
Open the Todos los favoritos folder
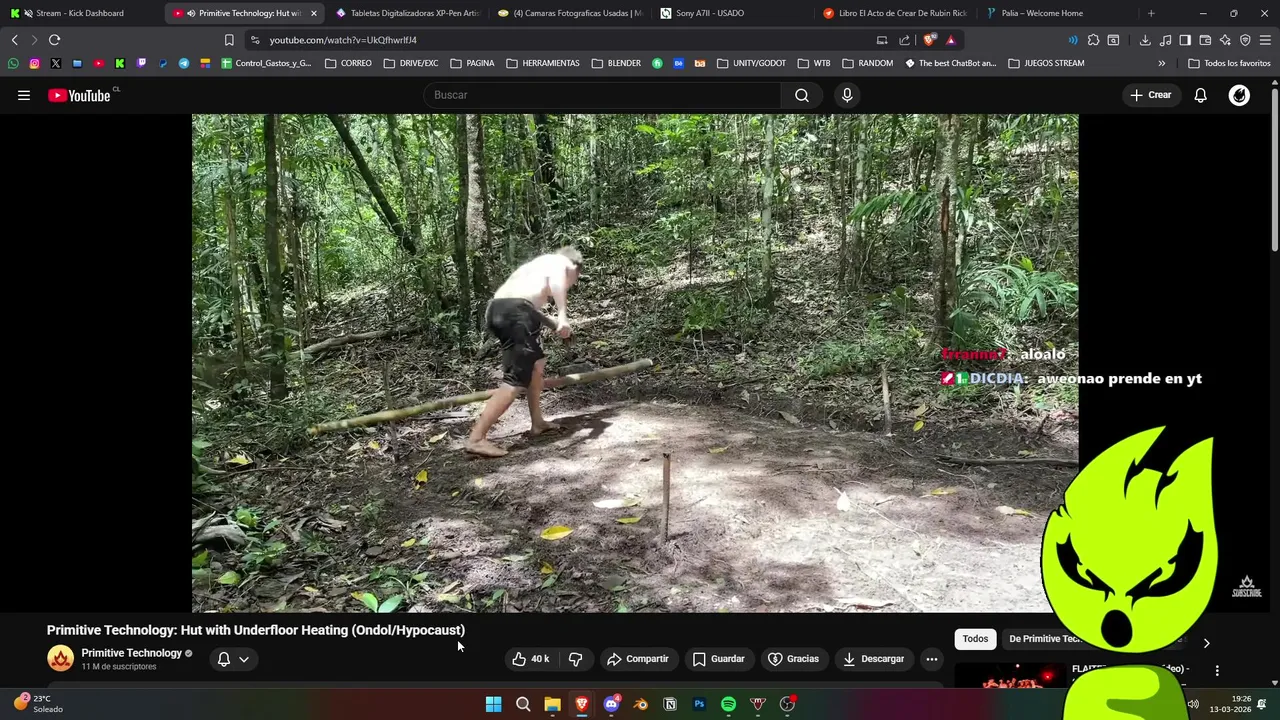(x=1229, y=63)
